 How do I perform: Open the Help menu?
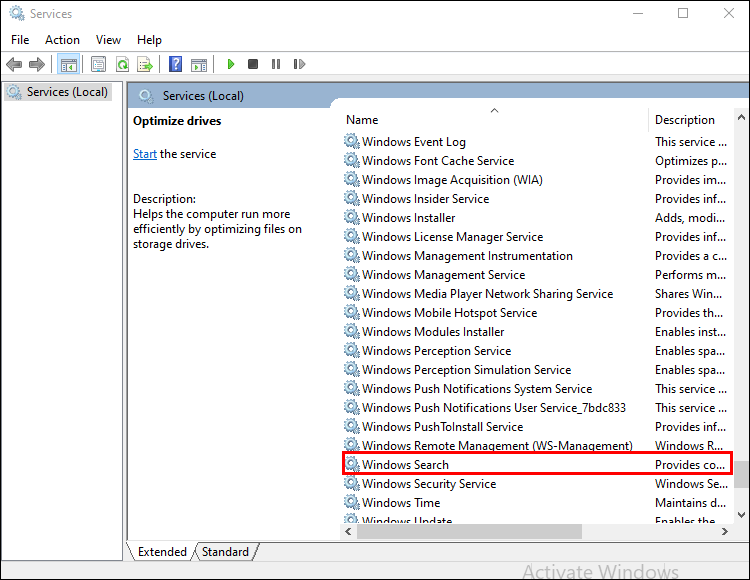[x=149, y=40]
